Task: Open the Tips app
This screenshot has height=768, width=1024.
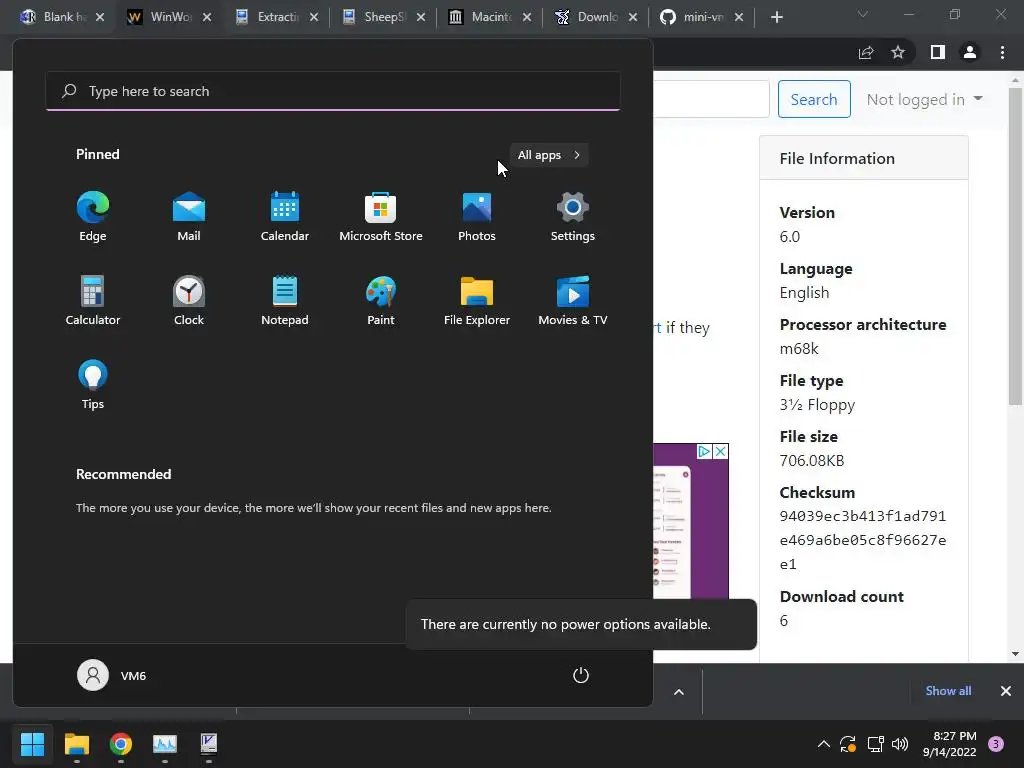Action: [93, 385]
